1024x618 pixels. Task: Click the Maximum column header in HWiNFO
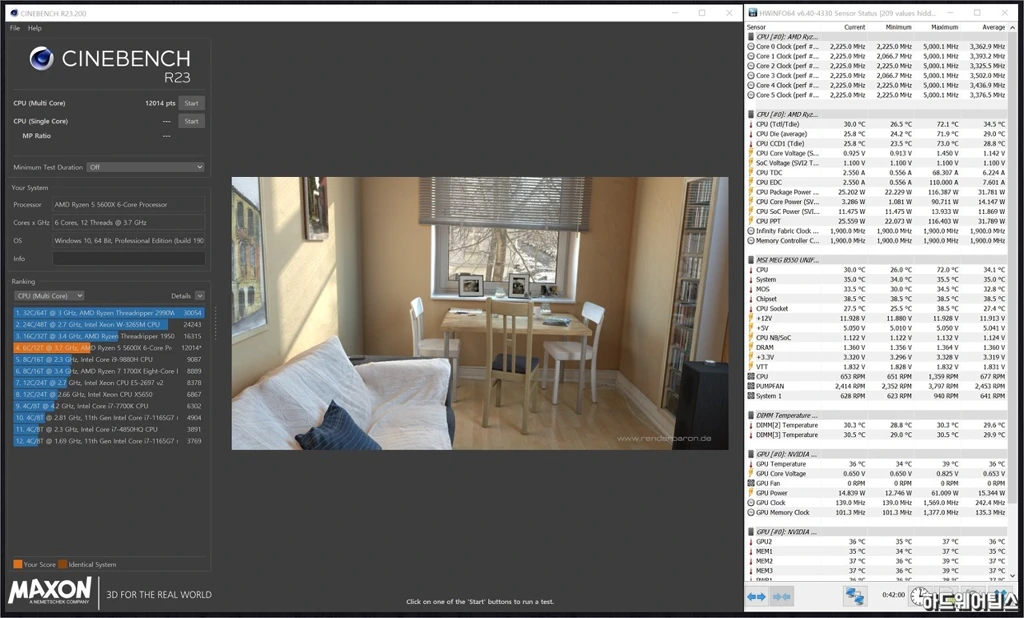945,27
